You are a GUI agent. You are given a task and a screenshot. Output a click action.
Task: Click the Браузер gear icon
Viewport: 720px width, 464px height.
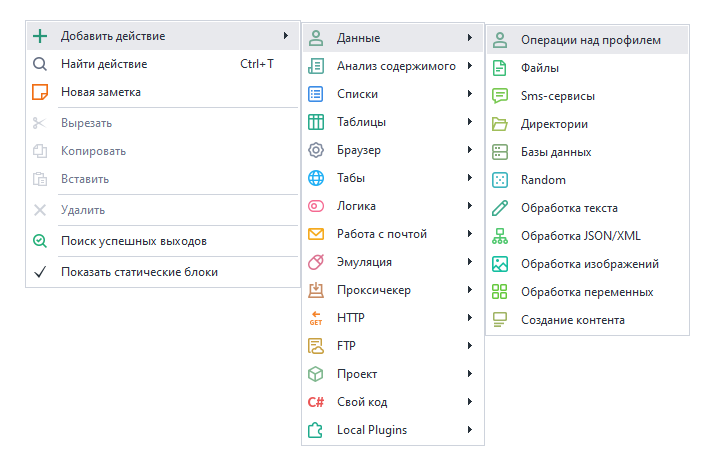(316, 150)
